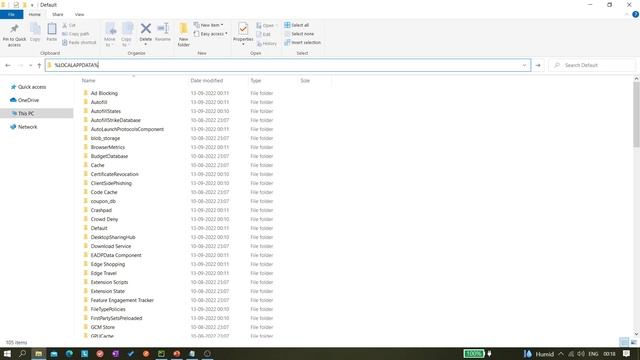This screenshot has height=360, width=640.
Task: Switch to details view button
Action: 624,342
